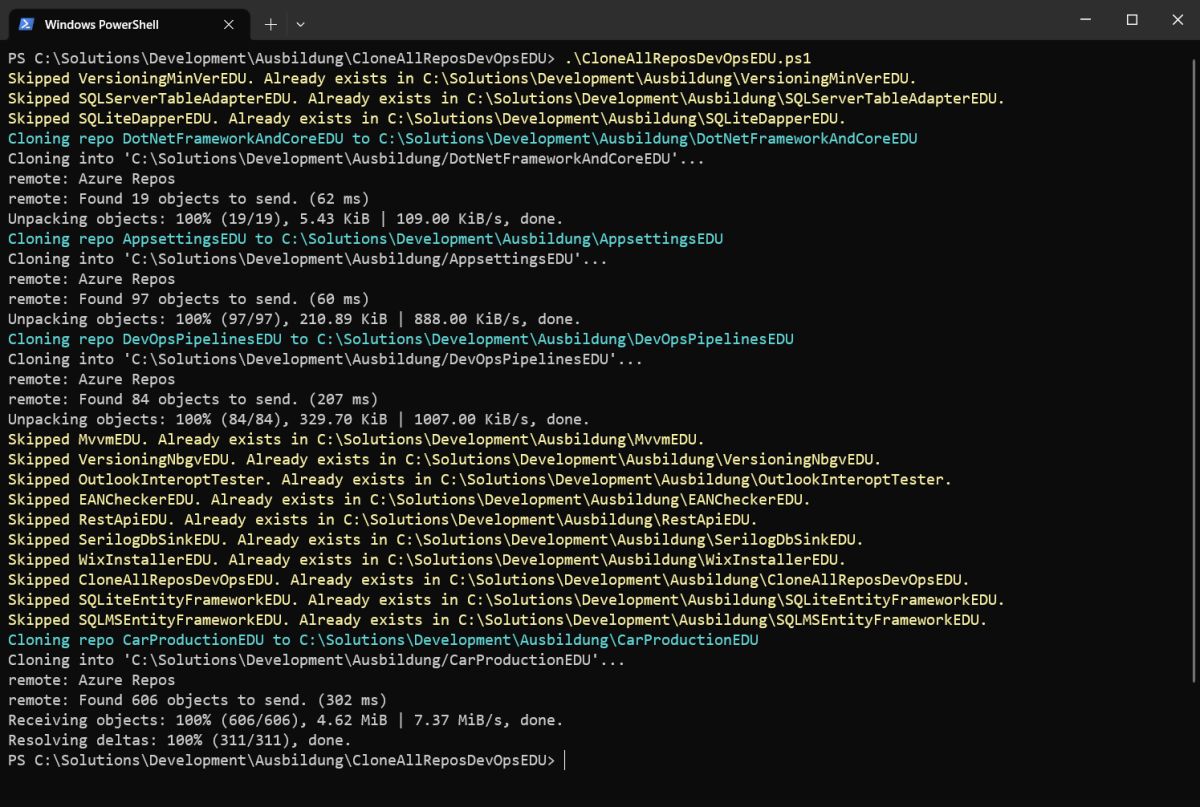
Task: Close the terminal window
Action: [1177, 20]
